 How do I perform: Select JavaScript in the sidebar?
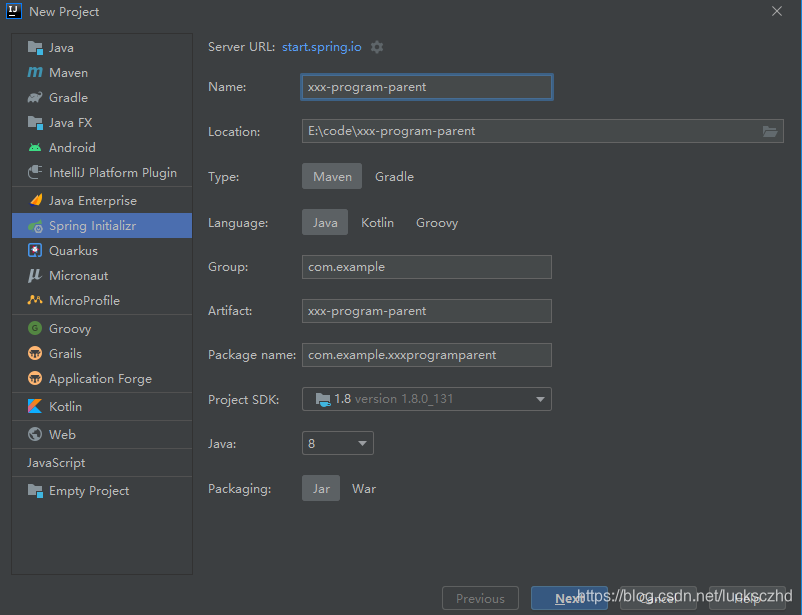coord(102,463)
